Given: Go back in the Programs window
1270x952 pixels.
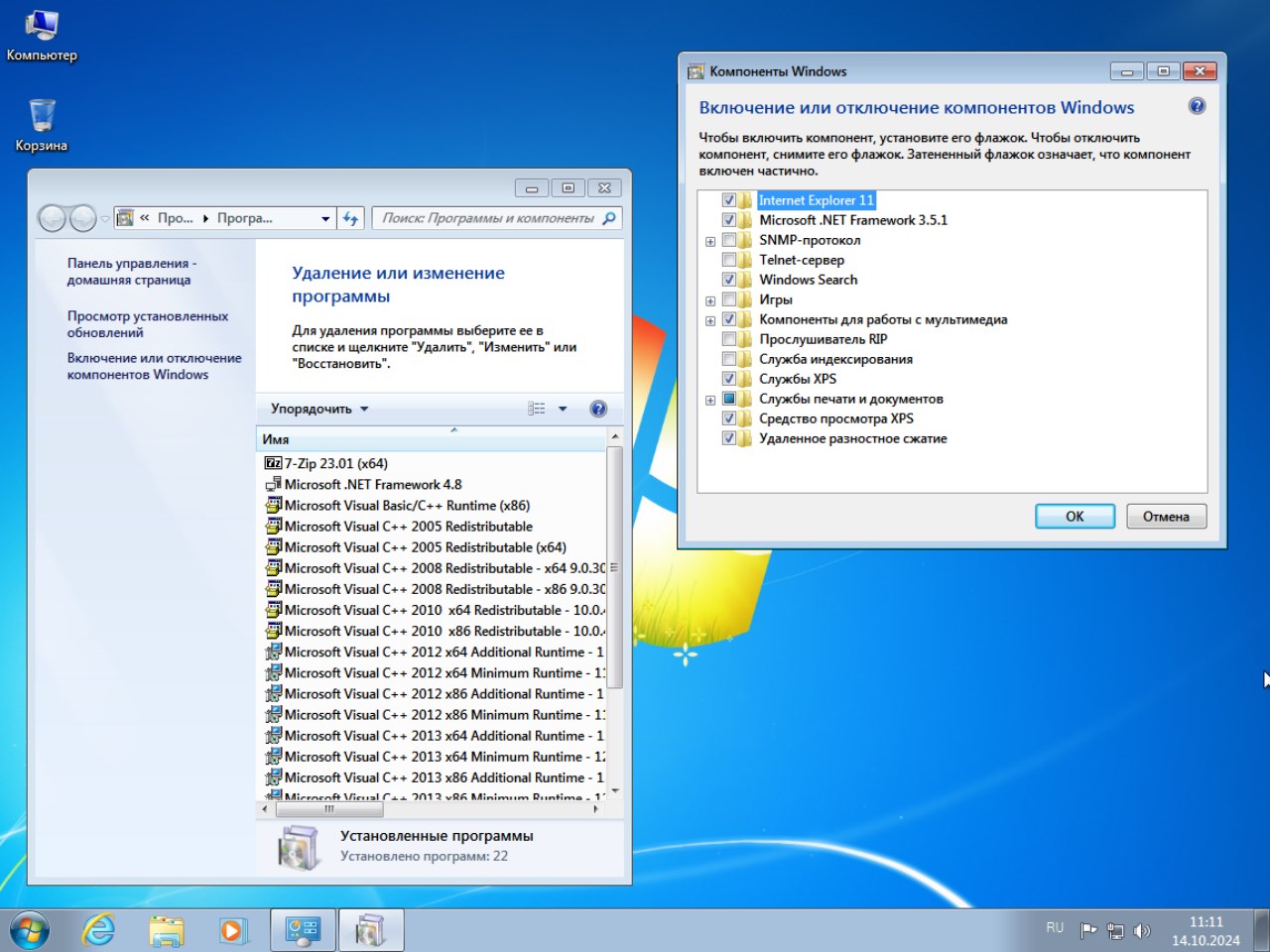Looking at the screenshot, I should coord(53,218).
